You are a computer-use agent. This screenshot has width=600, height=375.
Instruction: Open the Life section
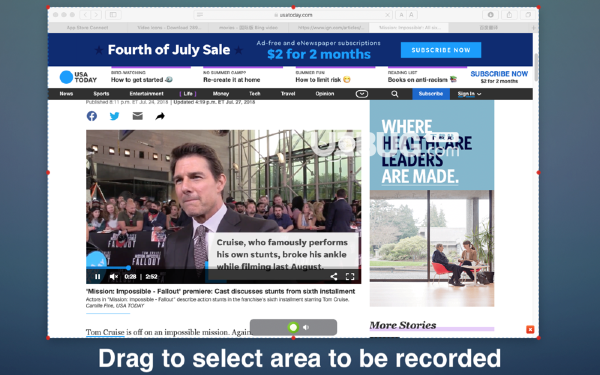pyautogui.click(x=188, y=94)
